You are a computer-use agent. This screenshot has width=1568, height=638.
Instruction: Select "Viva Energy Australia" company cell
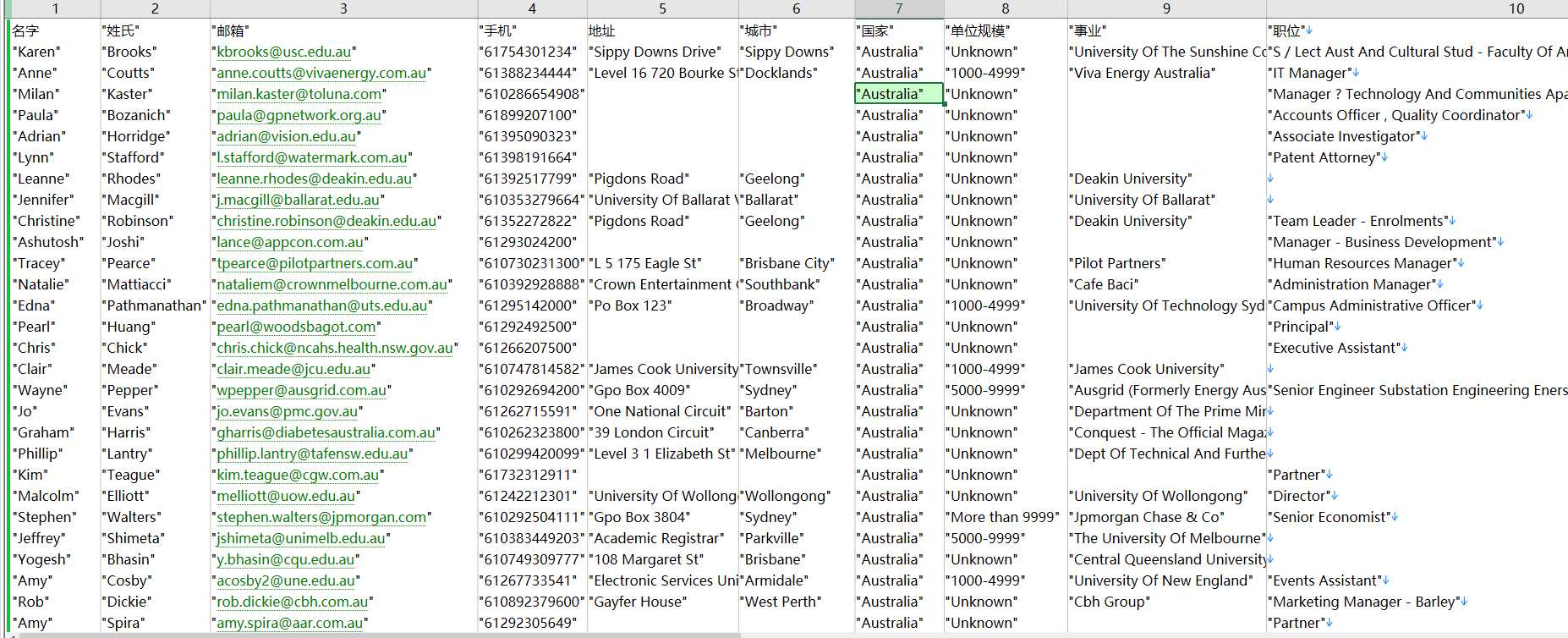[x=1166, y=73]
